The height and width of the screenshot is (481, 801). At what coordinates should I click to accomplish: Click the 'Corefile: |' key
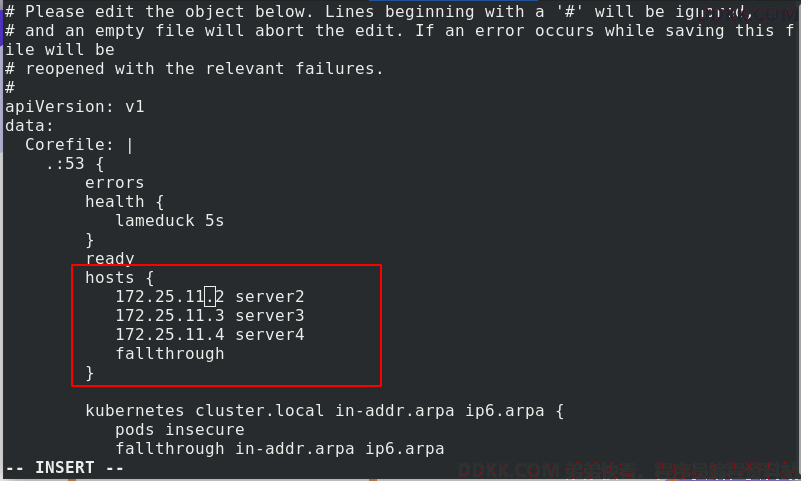[x=79, y=145]
